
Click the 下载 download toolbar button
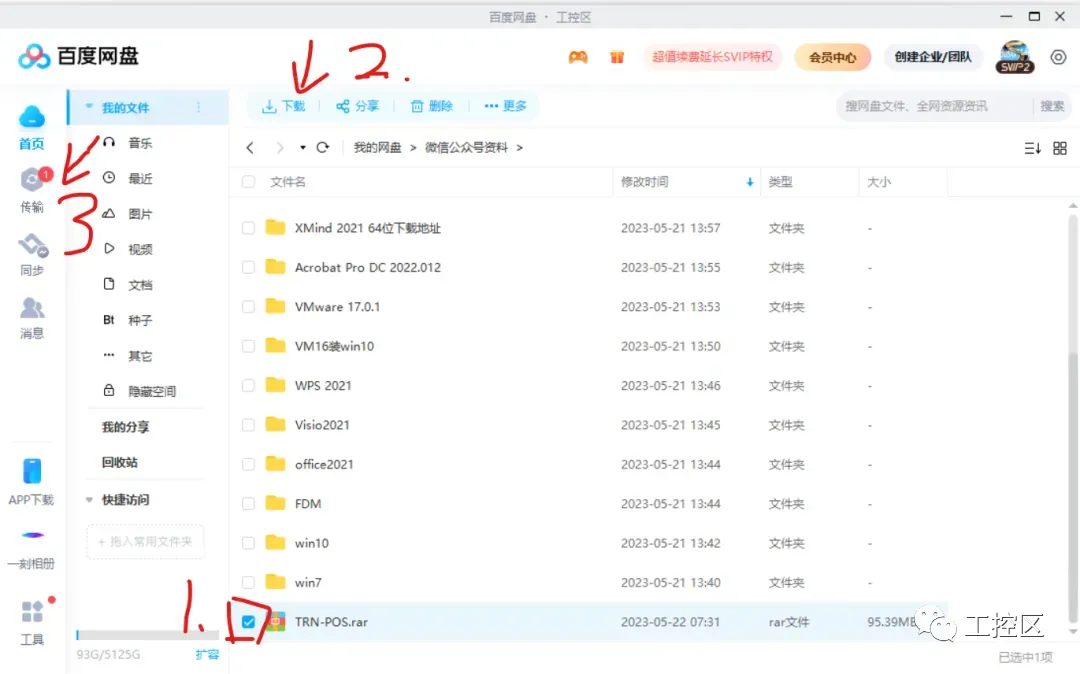click(284, 106)
